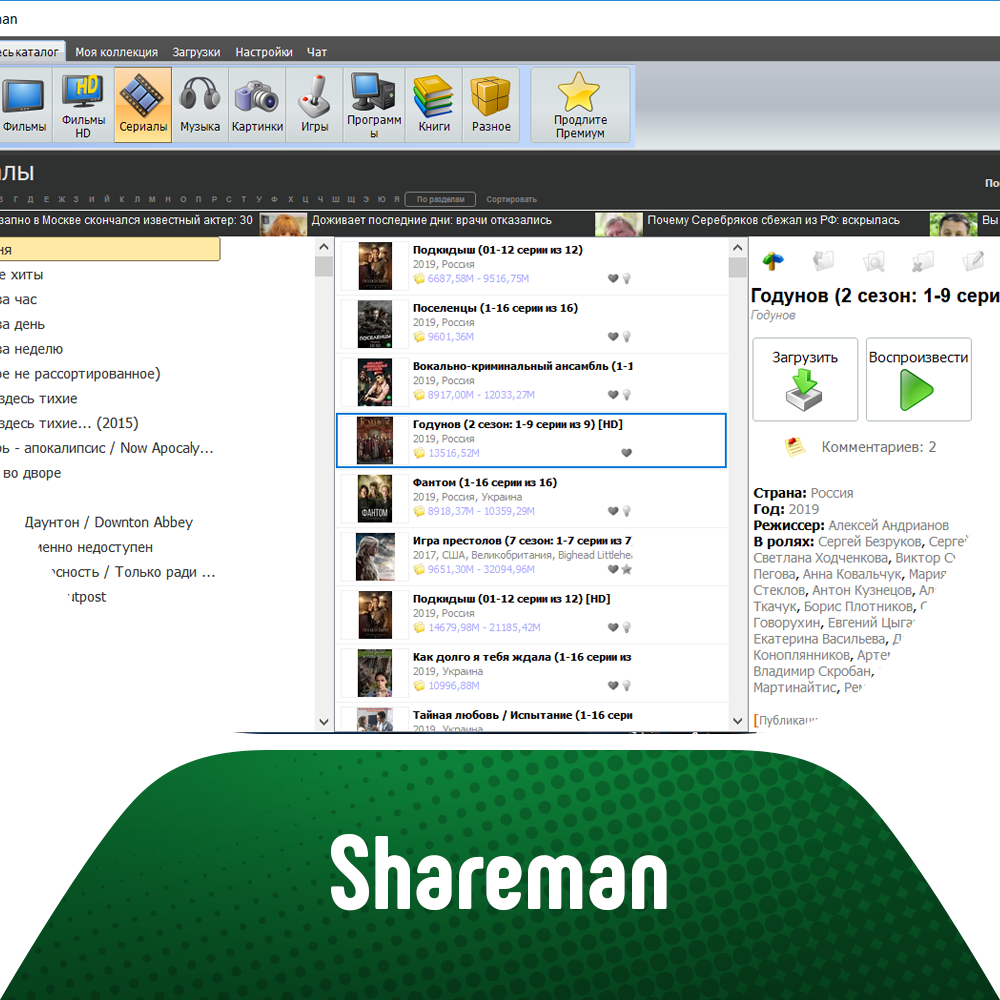Click the greyed folder delete icon
This screenshot has height=1000, width=1000.
coord(922,261)
